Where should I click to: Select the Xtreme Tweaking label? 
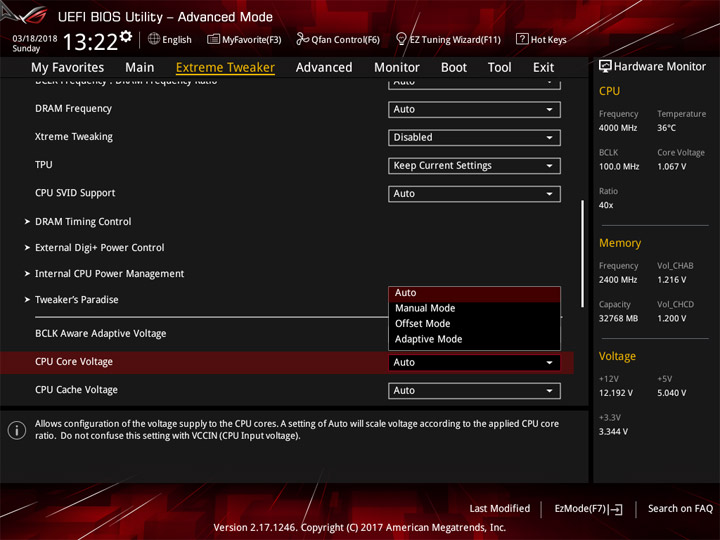coord(73,136)
